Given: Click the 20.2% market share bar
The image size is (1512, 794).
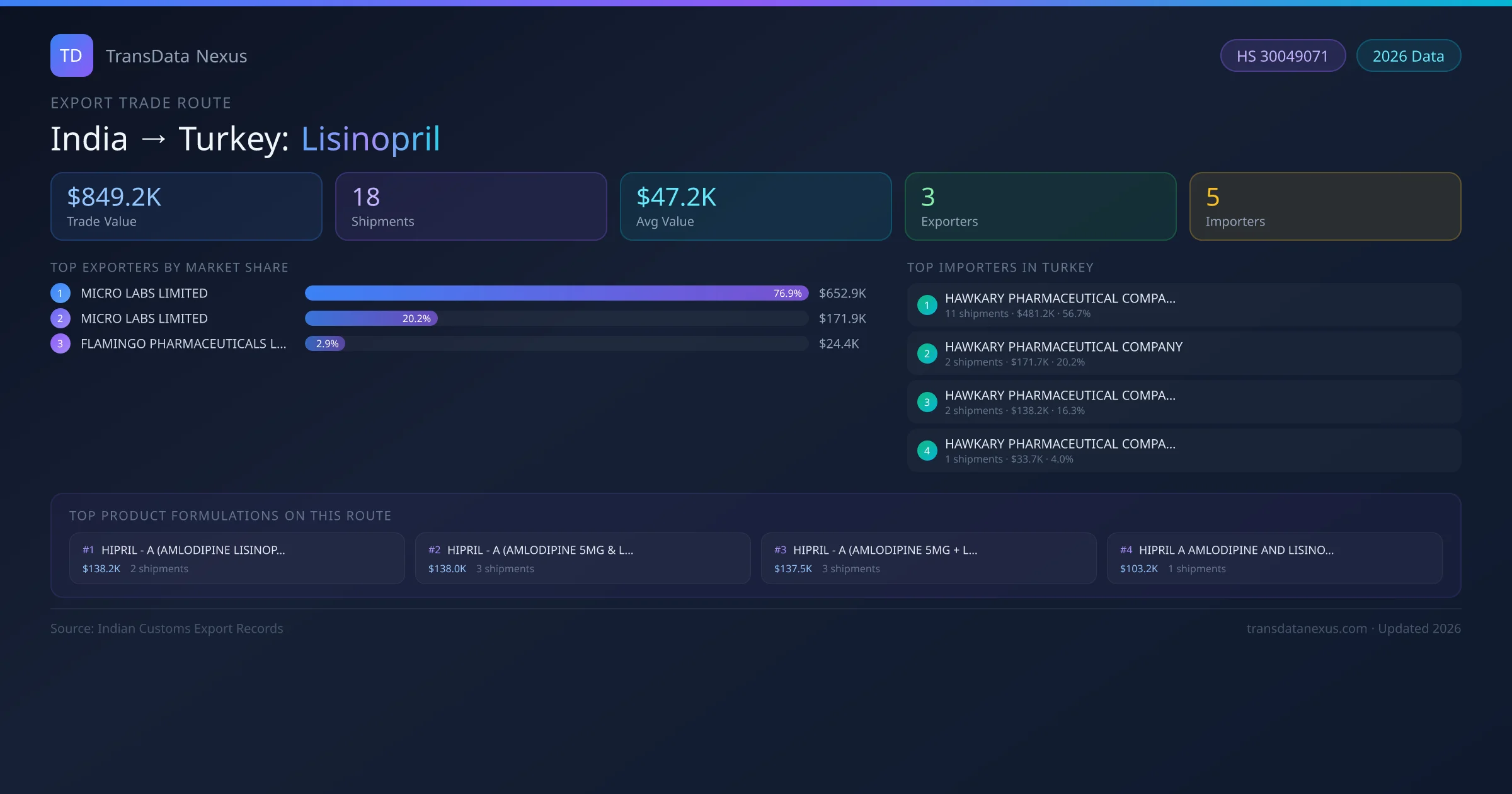Looking at the screenshot, I should pos(371,318).
